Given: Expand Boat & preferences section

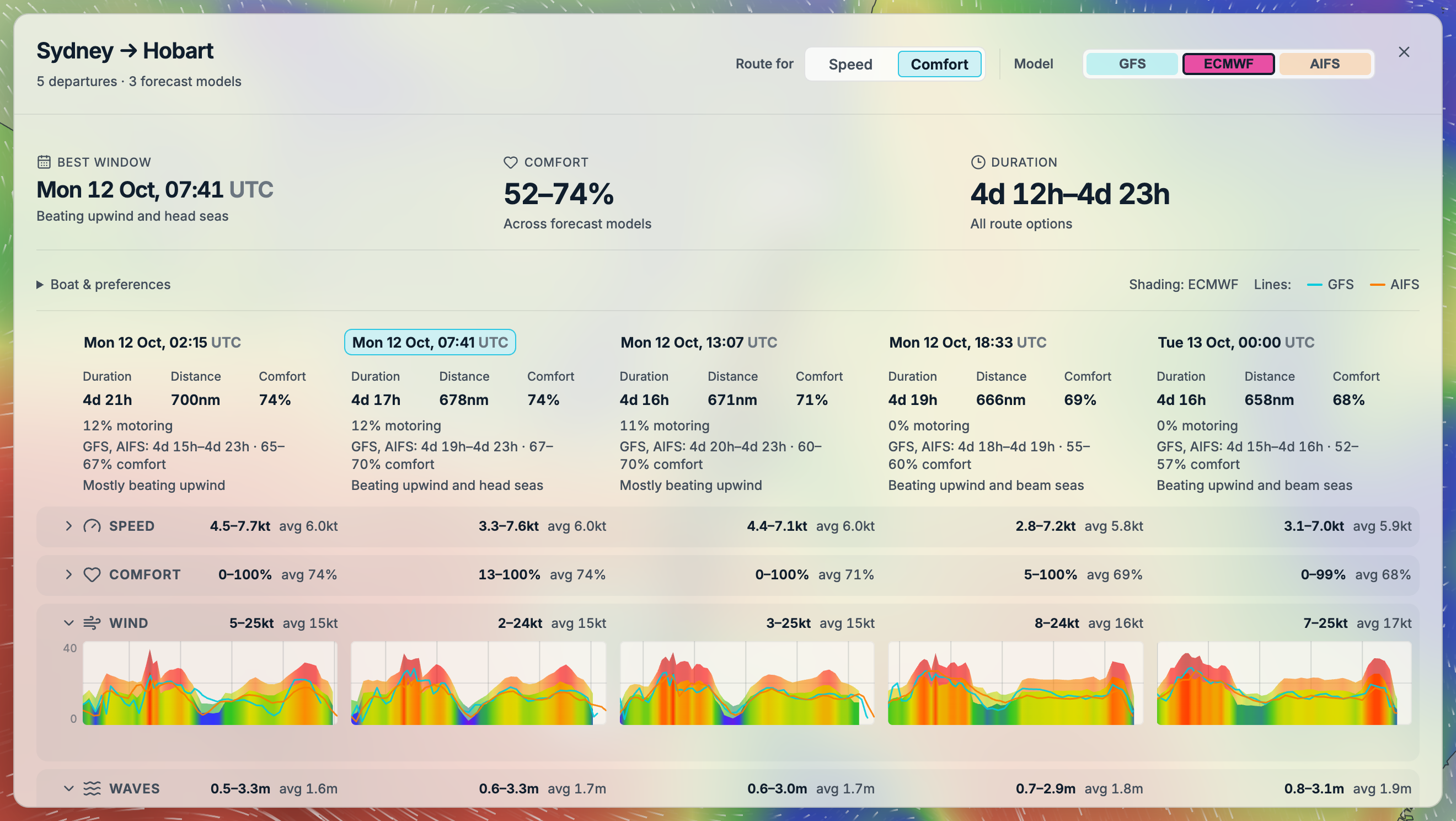Looking at the screenshot, I should 104,284.
